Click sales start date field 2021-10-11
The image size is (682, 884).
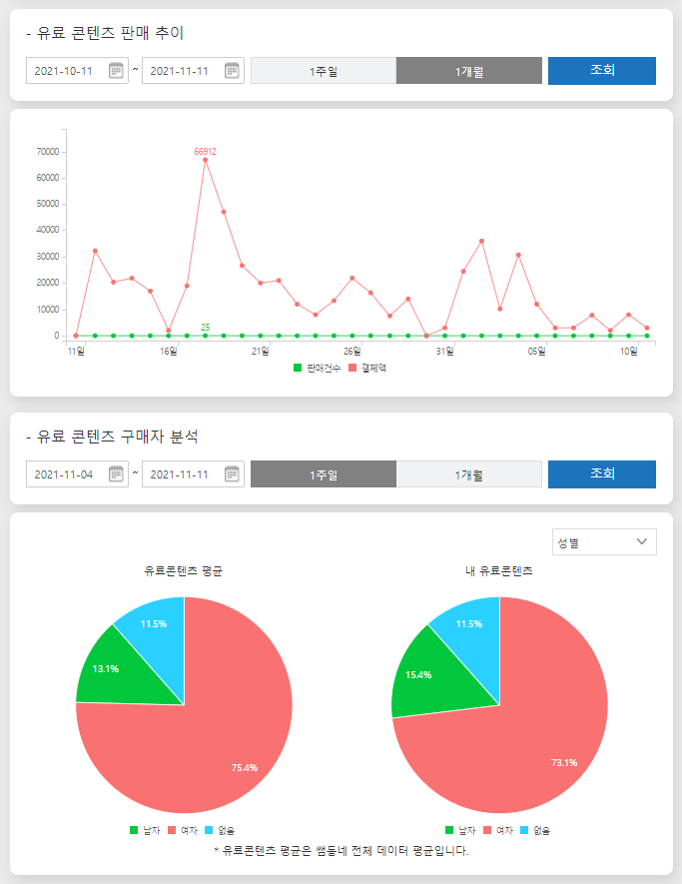pos(65,71)
